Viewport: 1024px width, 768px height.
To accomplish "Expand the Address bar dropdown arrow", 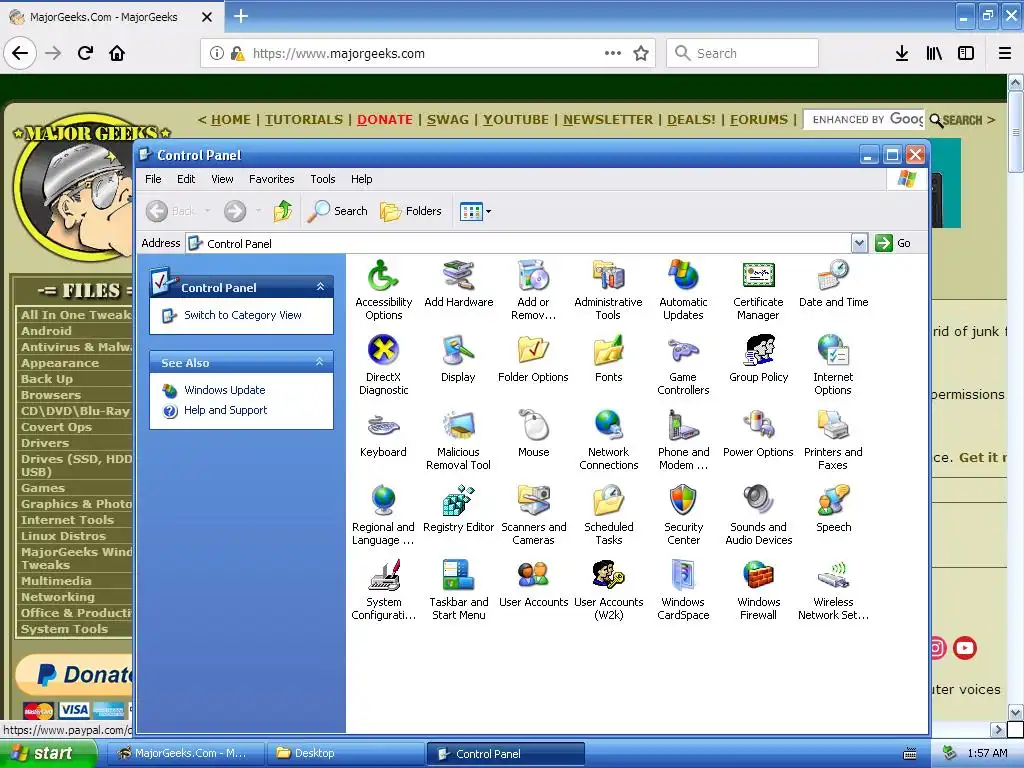I will 859,244.
